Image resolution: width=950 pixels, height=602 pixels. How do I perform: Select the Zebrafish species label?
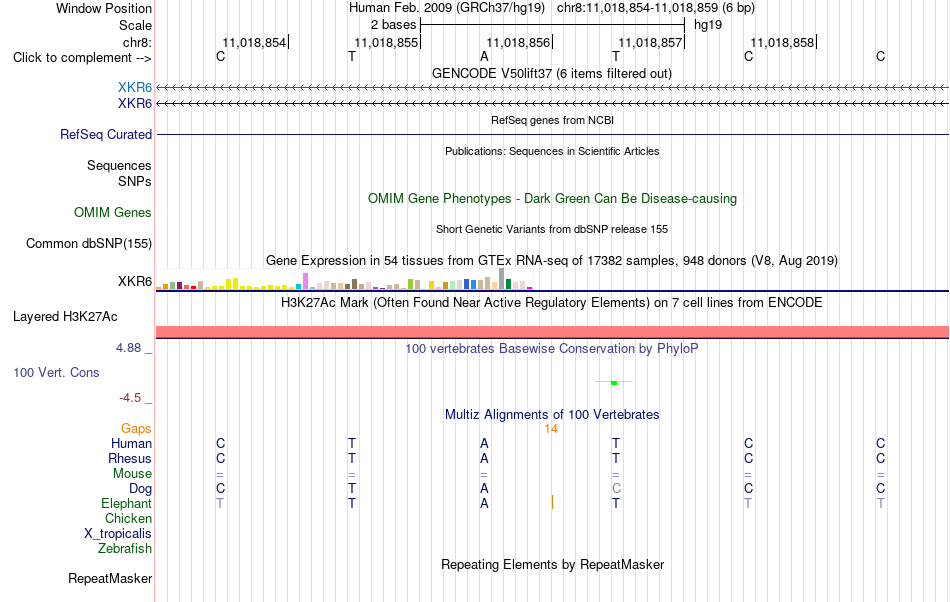pos(125,549)
